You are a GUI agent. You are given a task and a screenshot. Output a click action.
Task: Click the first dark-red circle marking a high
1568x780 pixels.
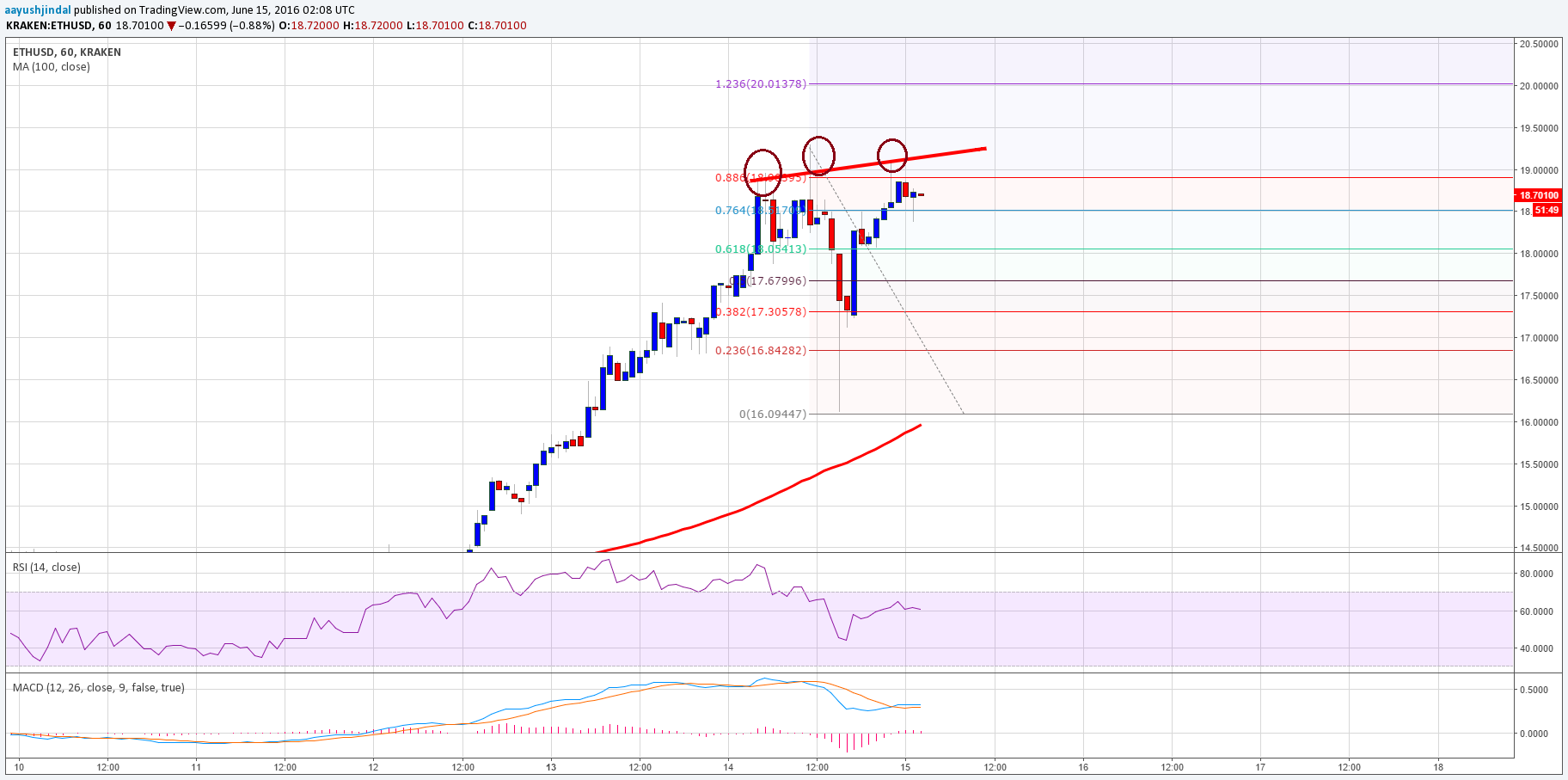click(x=763, y=172)
